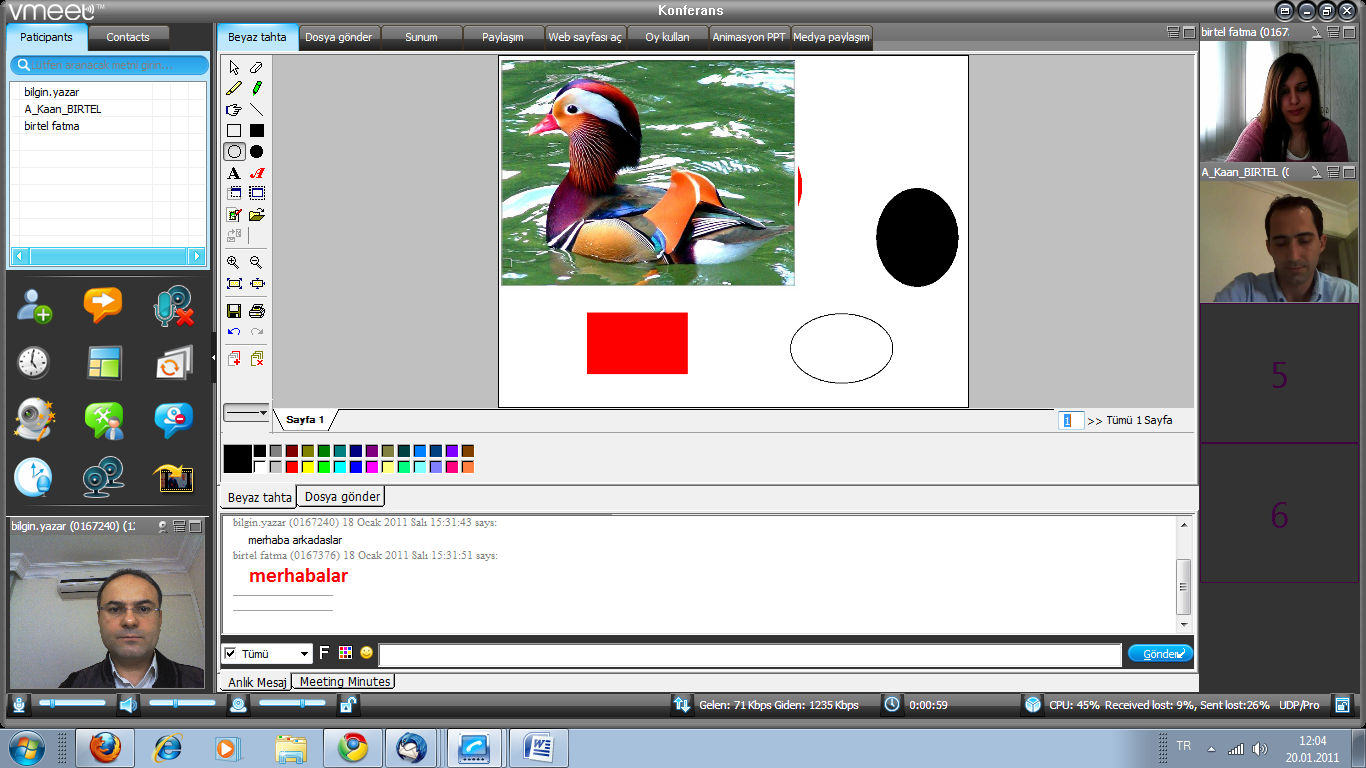Choose the filled ellipse shape tool
Image resolution: width=1366 pixels, height=768 pixels.
[257, 152]
